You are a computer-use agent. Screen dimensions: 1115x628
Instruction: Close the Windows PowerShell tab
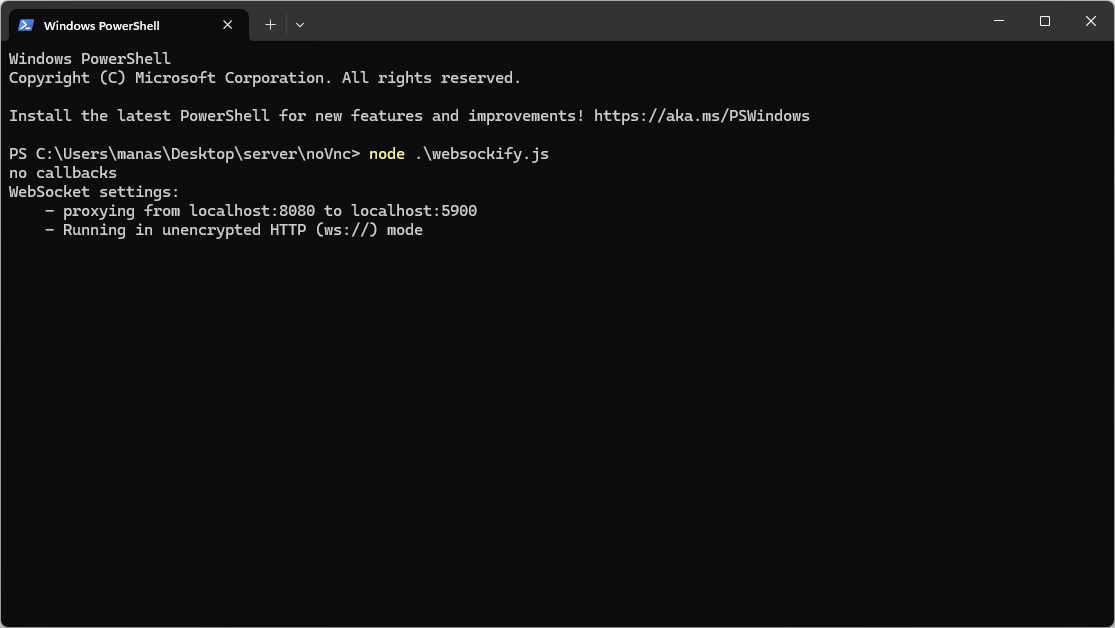(x=228, y=25)
